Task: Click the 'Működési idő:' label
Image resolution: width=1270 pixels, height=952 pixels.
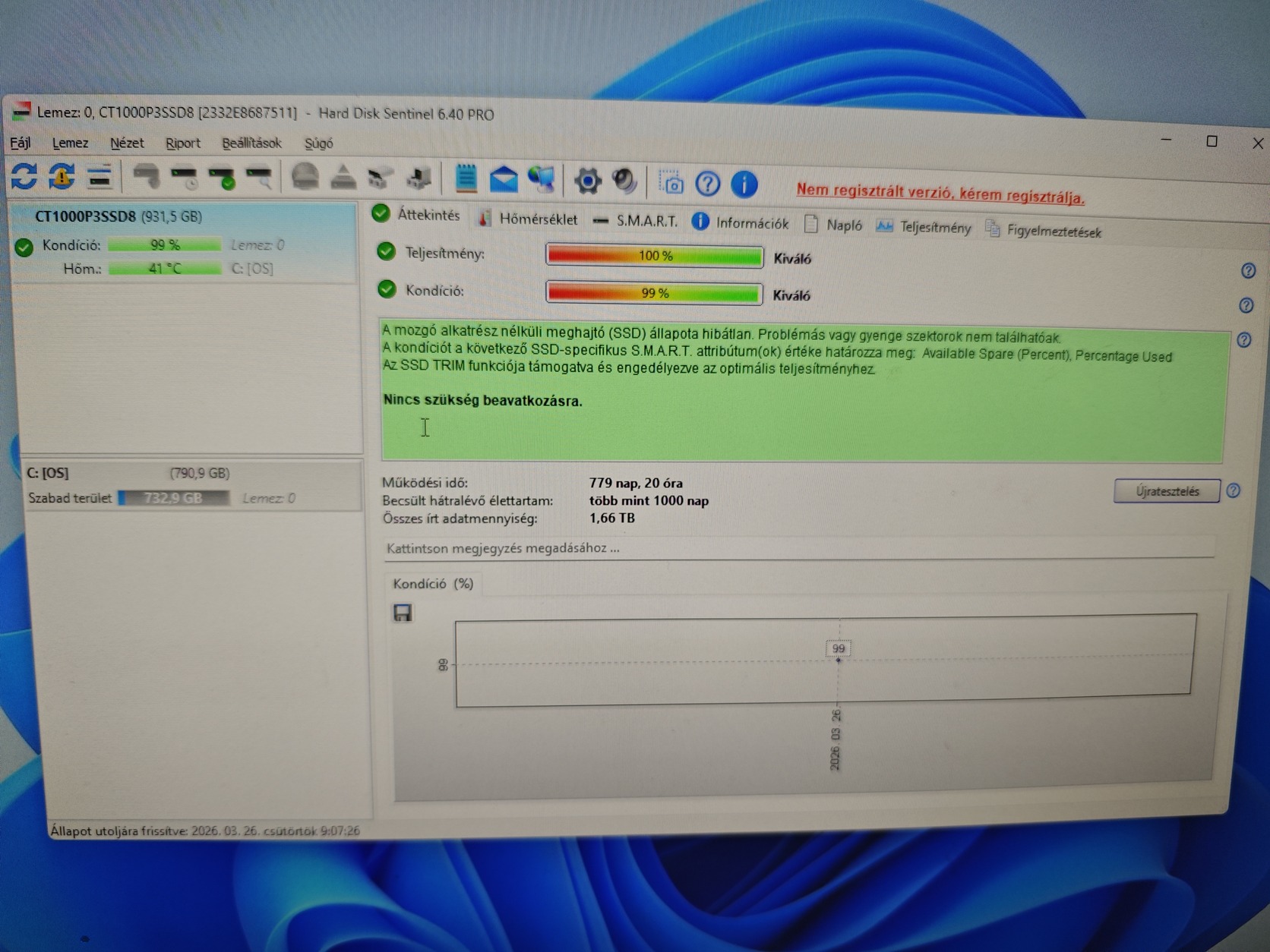Action: coord(425,482)
